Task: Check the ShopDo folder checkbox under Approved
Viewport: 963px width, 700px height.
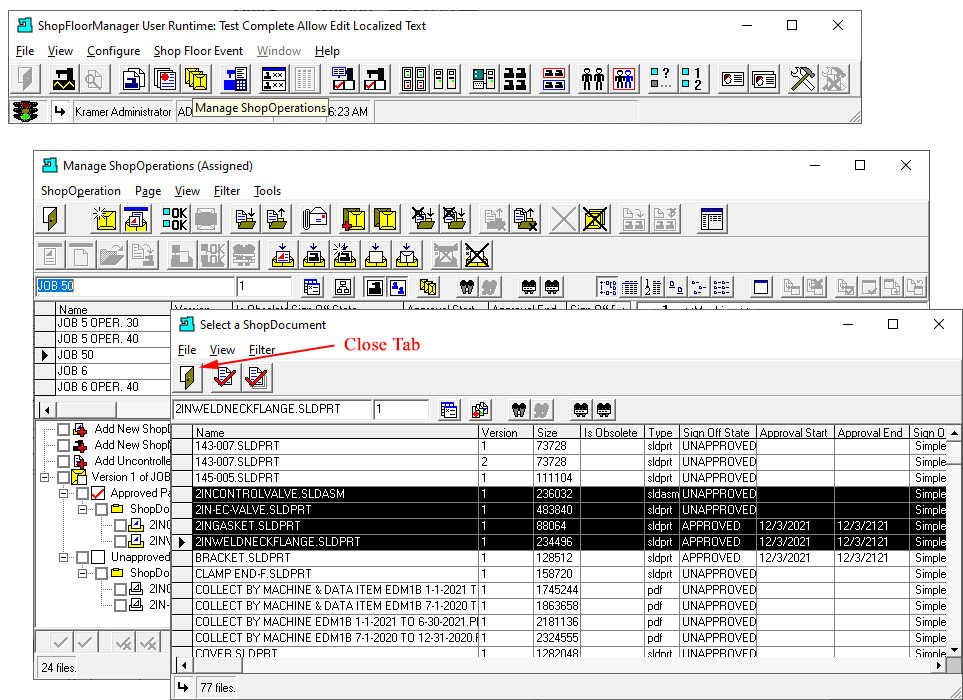Action: coord(101,509)
